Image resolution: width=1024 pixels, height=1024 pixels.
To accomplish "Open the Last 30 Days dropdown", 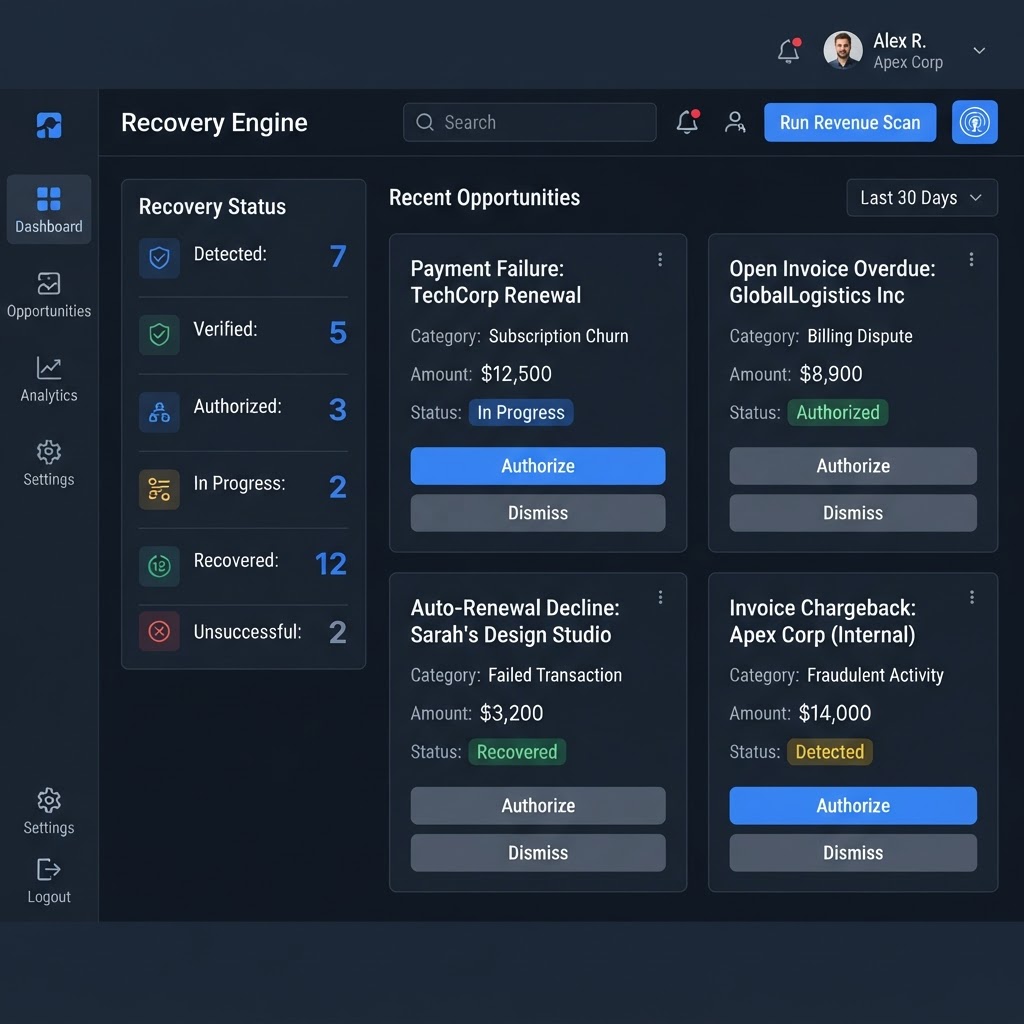I will 921,197.
